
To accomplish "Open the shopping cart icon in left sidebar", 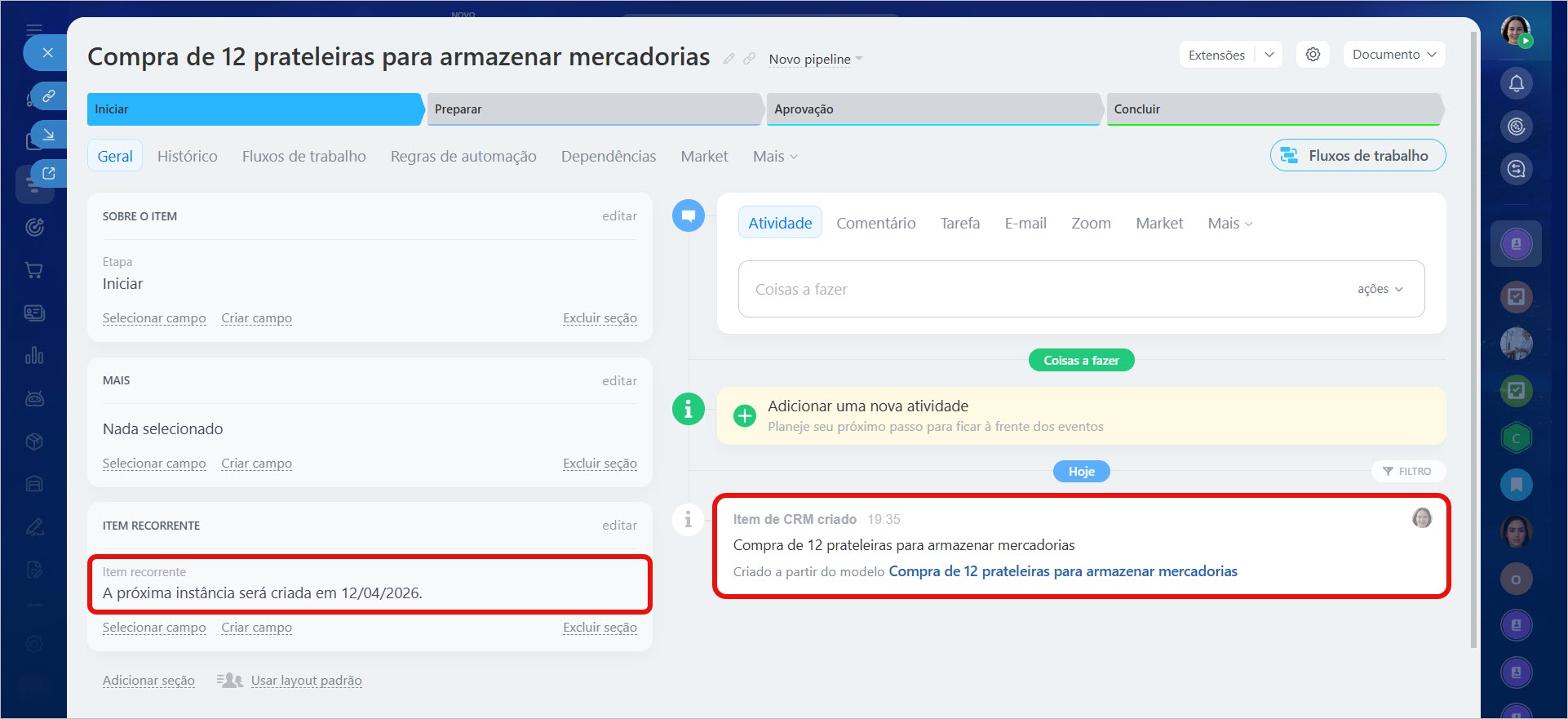I will point(34,270).
